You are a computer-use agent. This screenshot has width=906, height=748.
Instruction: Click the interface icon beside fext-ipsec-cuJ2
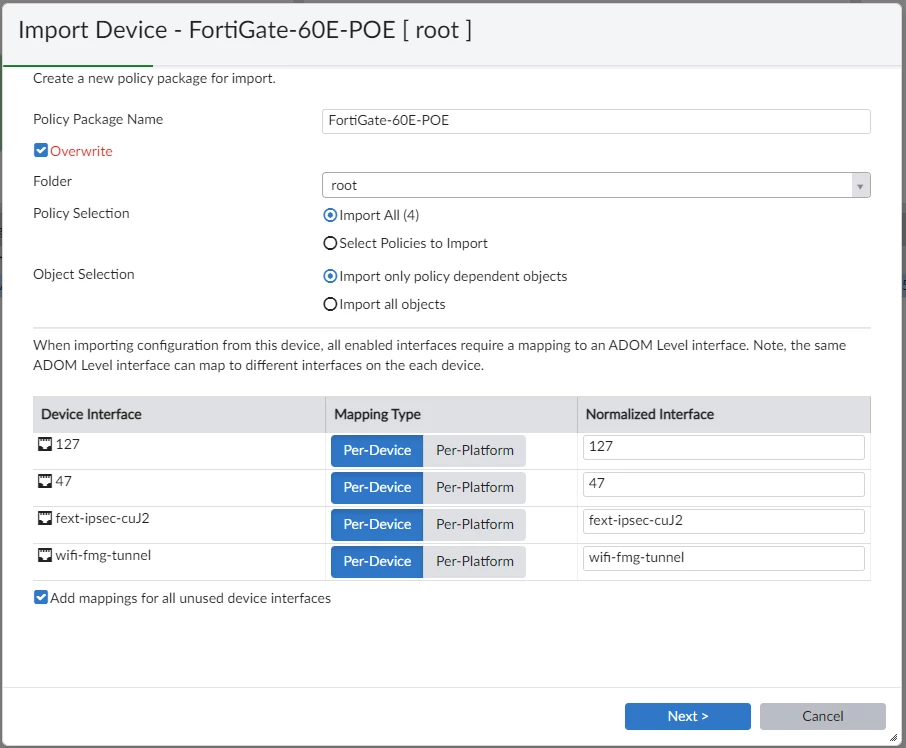[44, 518]
